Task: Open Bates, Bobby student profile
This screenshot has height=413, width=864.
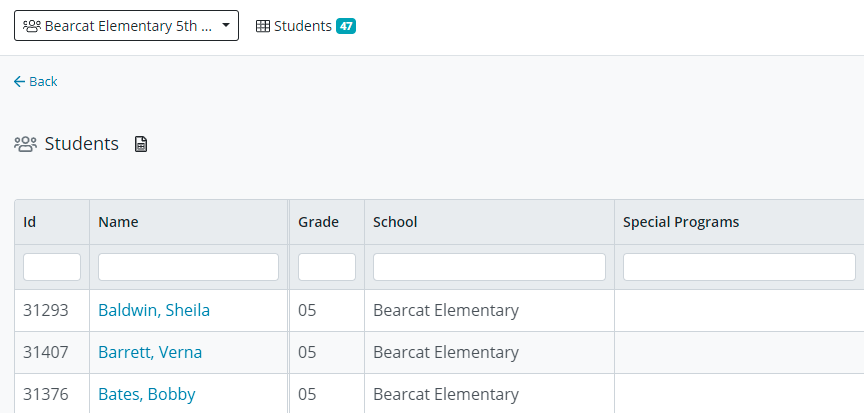Action: (x=146, y=394)
